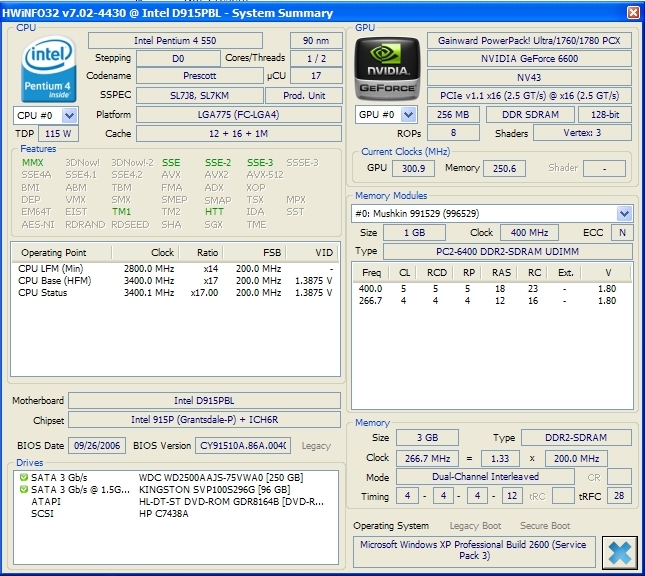Click the NV43 GPU codename field
Viewport: 645px width, 576px height.
(x=529, y=77)
